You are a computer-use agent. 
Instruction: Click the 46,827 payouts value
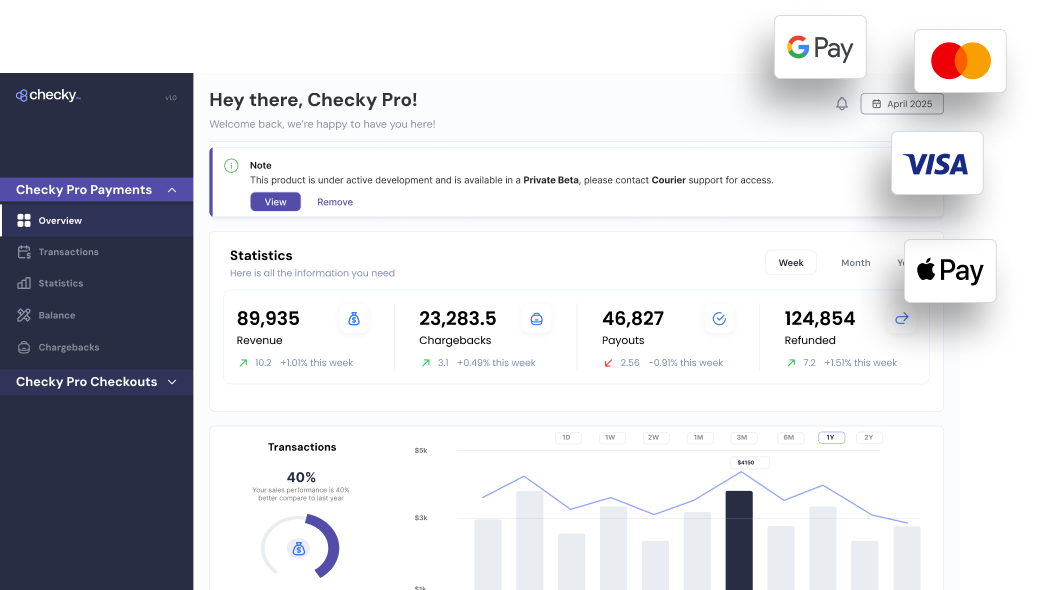[633, 319]
